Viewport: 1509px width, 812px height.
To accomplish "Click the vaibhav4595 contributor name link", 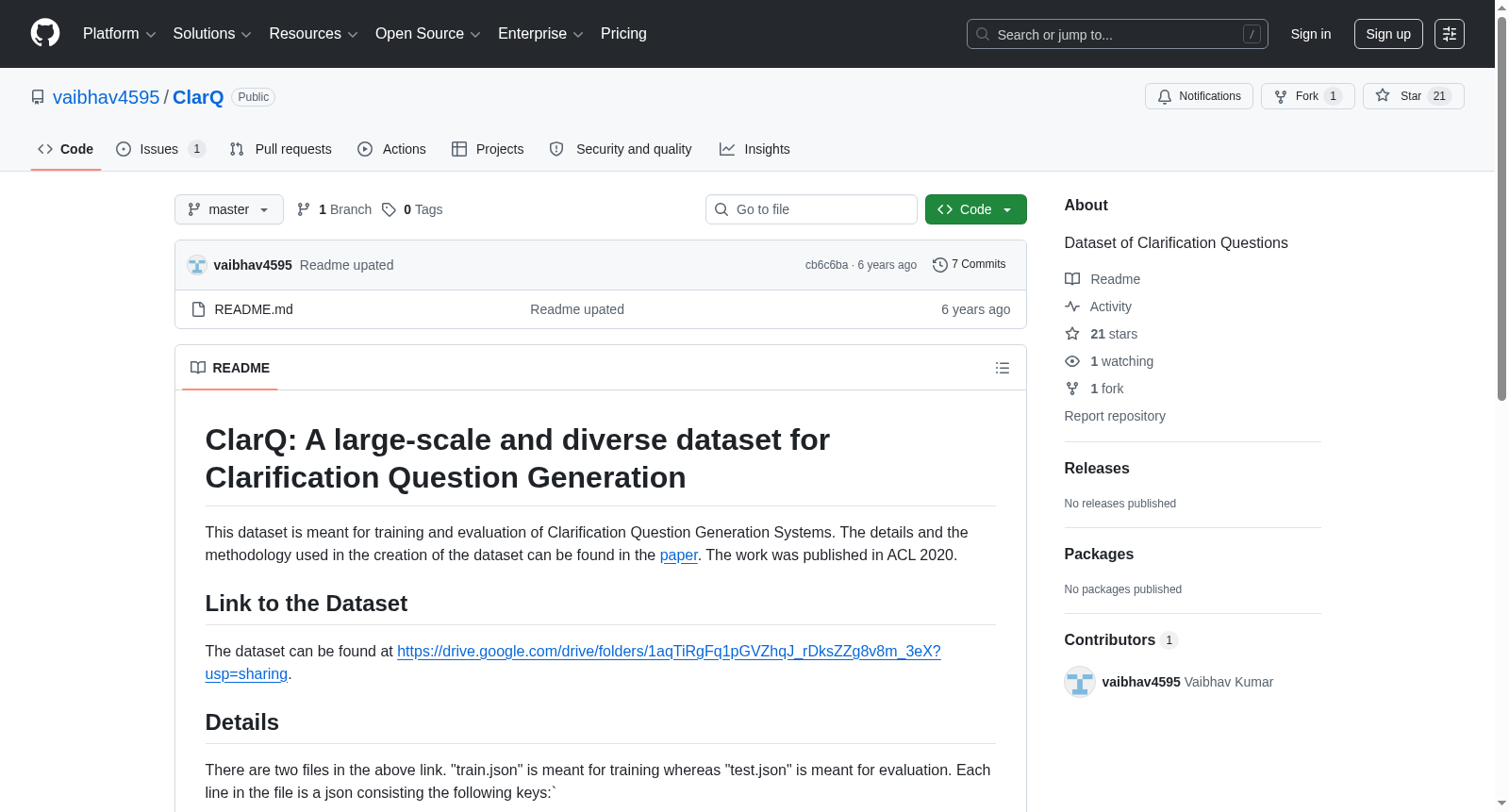I will tap(1141, 682).
